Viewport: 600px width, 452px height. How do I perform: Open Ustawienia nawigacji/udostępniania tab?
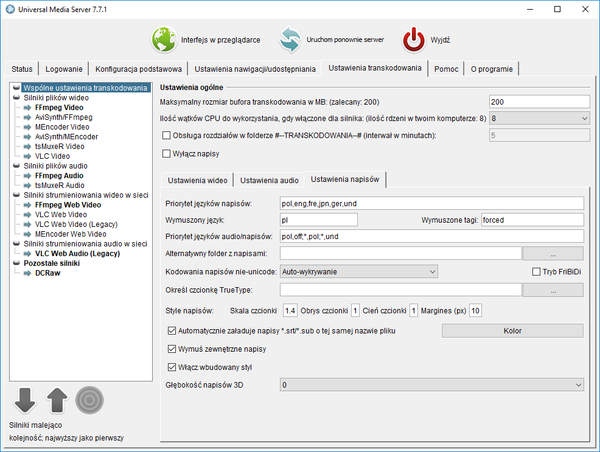[x=255, y=69]
